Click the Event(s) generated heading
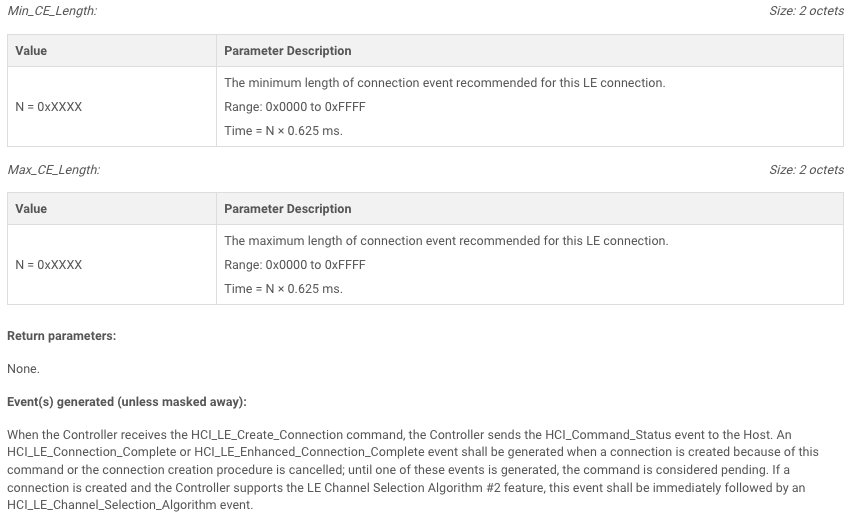The image size is (852, 521). pos(127,401)
